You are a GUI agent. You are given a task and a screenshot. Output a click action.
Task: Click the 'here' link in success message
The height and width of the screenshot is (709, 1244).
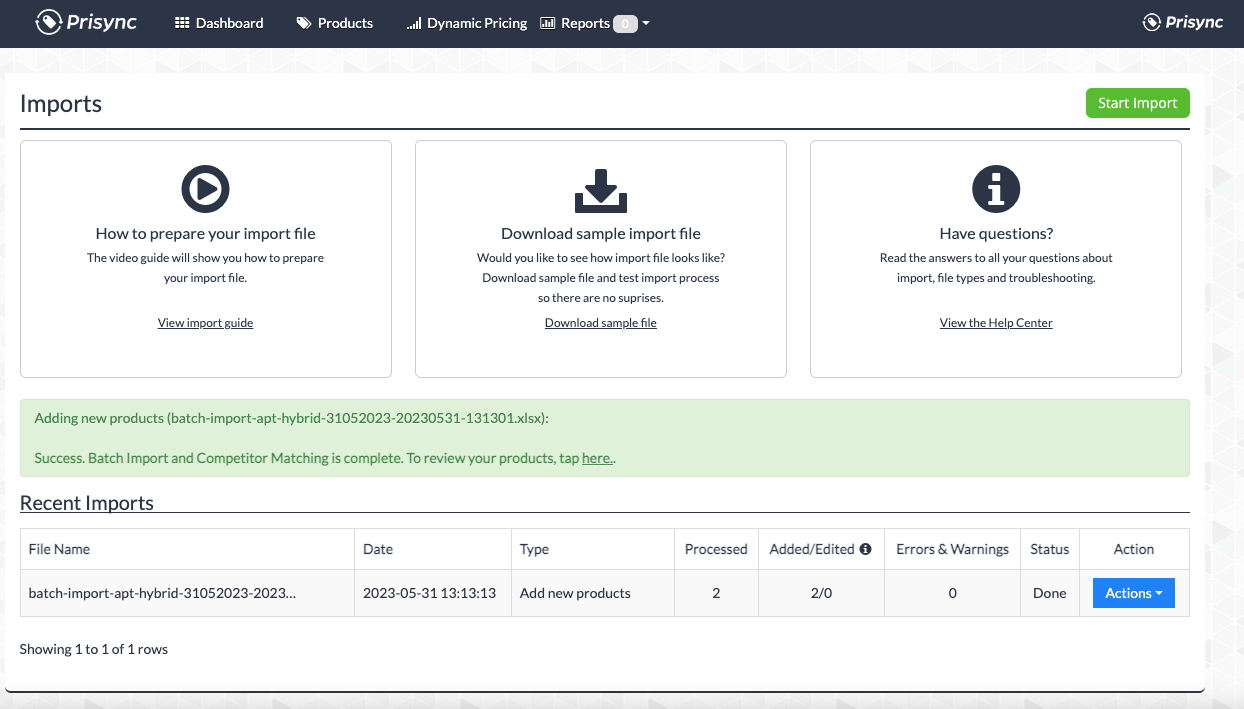pos(596,459)
